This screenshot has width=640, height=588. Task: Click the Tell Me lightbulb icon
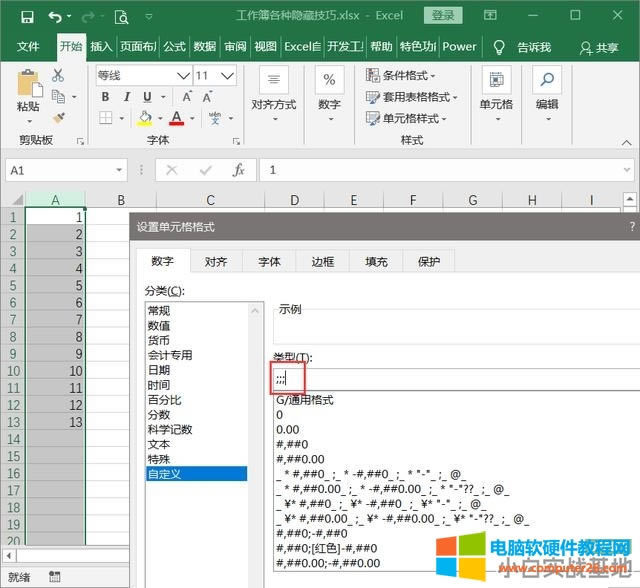499,47
